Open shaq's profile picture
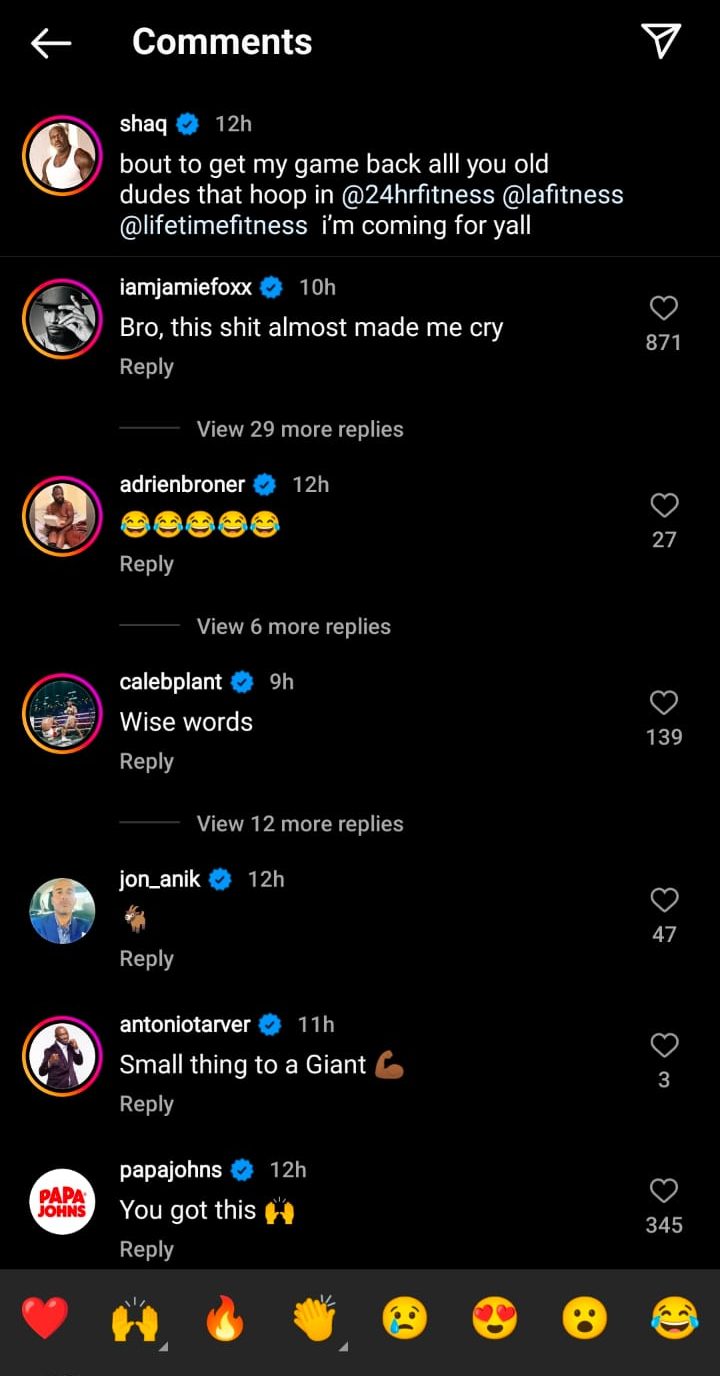 [61, 156]
